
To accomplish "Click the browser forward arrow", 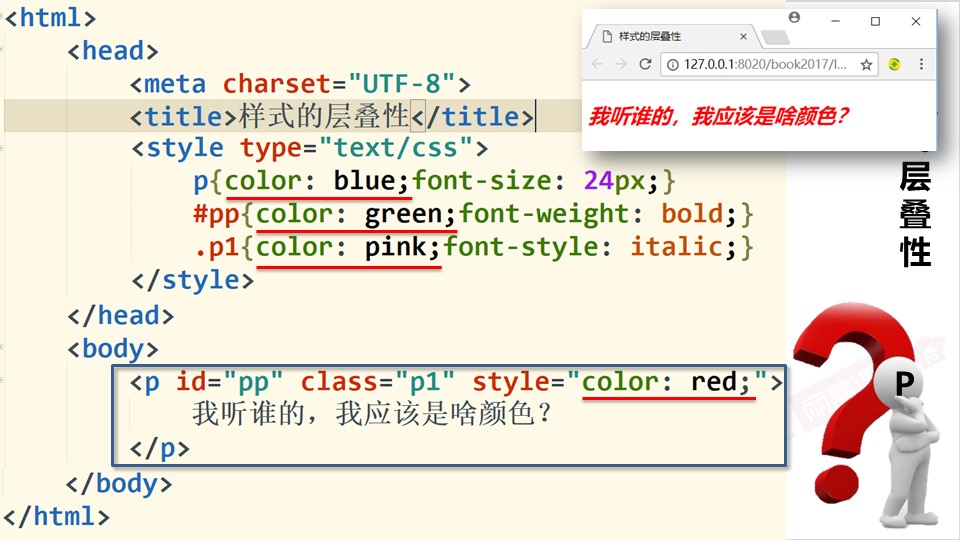I will [621, 64].
